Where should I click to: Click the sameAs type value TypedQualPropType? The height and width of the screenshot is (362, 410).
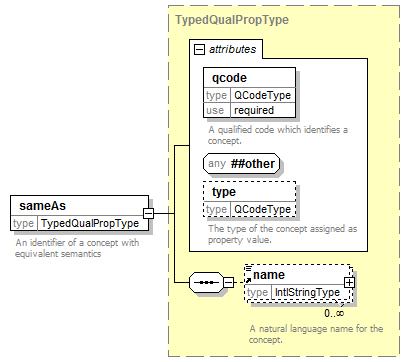point(90,223)
